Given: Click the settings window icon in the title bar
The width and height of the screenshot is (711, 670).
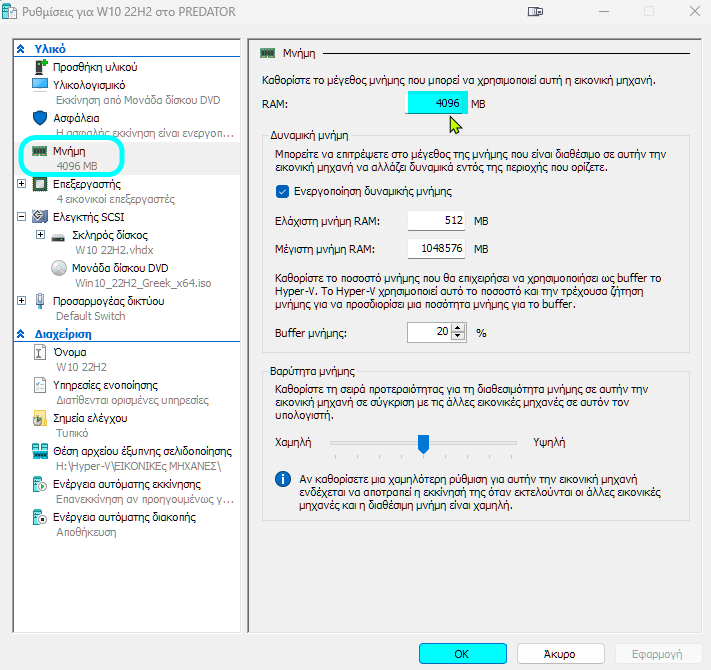Looking at the screenshot, I should [x=9, y=11].
